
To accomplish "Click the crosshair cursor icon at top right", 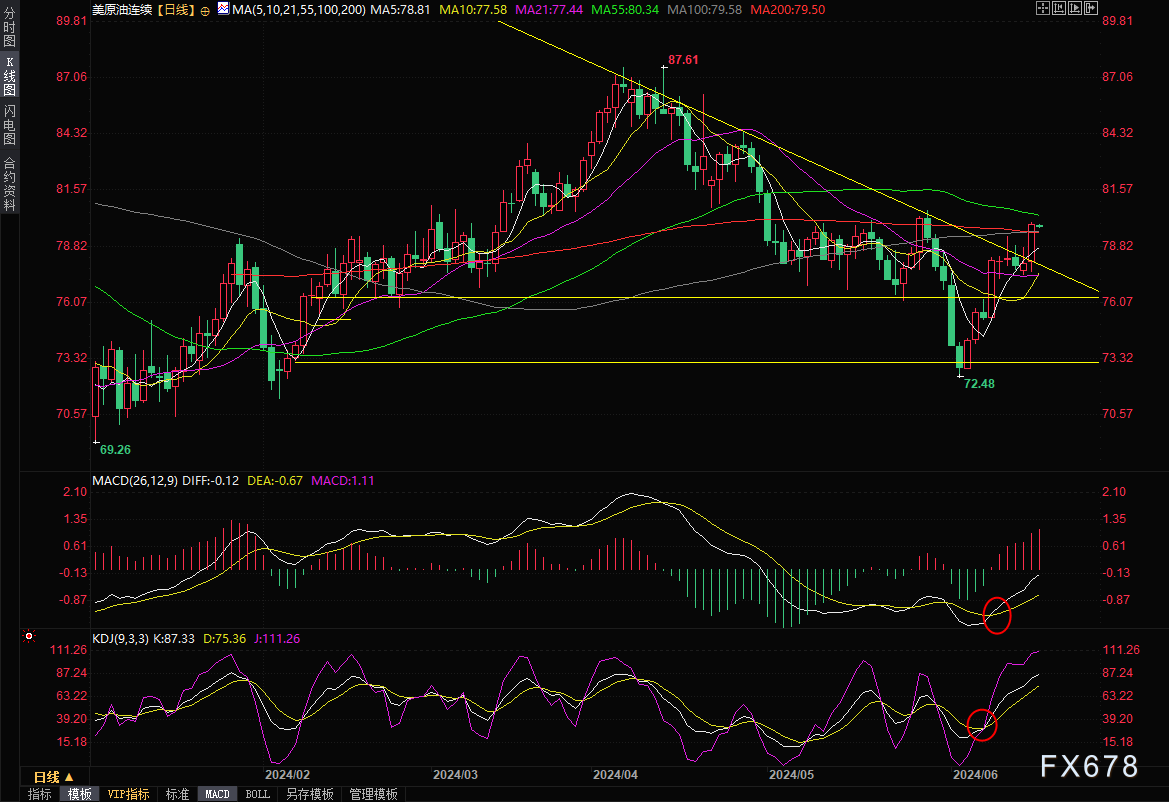I will click(x=1043, y=8).
